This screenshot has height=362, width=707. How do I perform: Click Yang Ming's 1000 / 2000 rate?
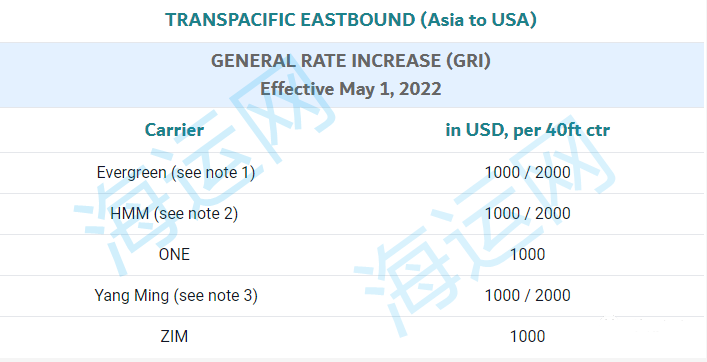tap(528, 295)
